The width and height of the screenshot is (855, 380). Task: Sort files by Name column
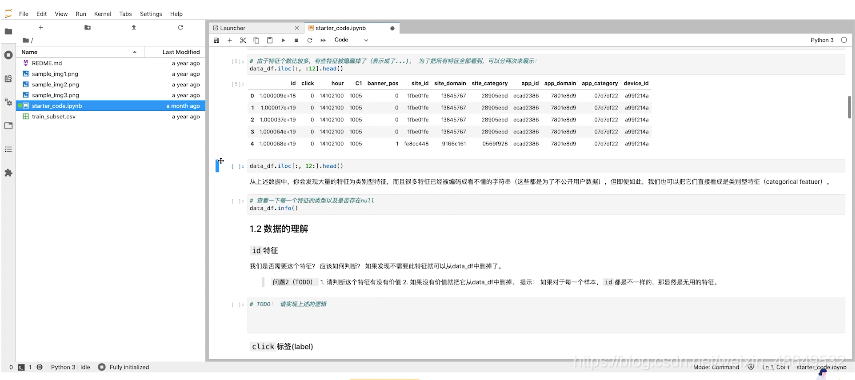click(x=79, y=52)
